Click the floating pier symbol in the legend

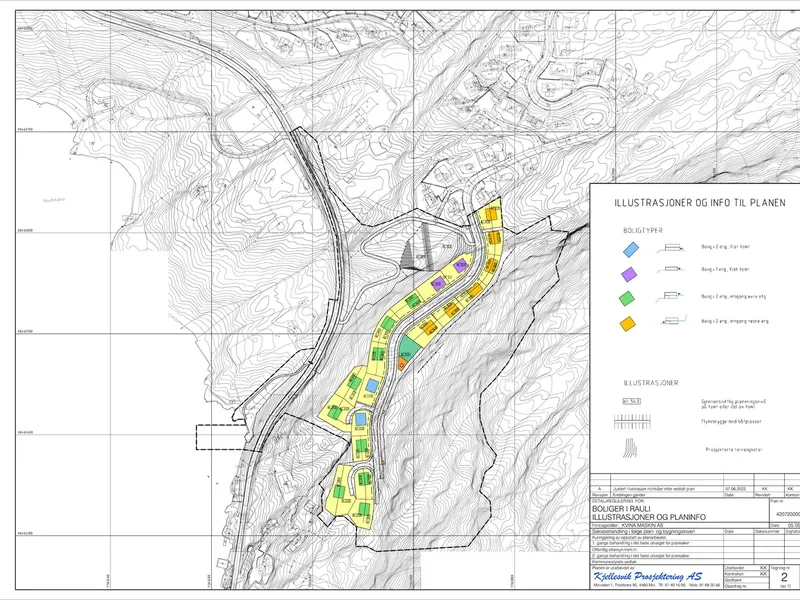[x=633, y=422]
